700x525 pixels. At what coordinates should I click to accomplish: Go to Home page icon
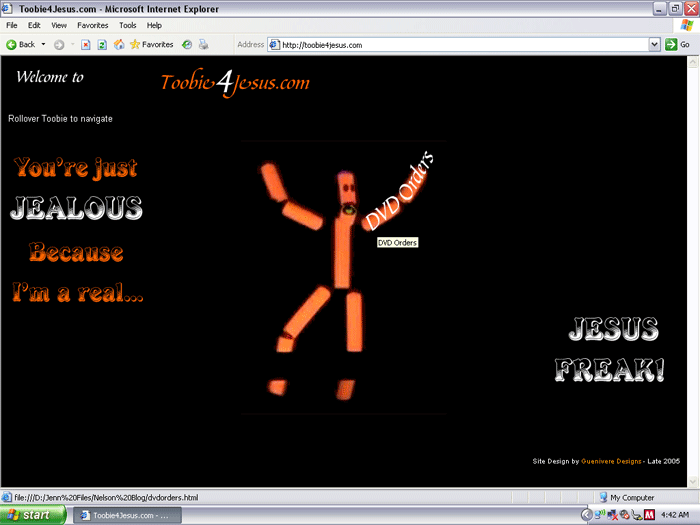(119, 45)
